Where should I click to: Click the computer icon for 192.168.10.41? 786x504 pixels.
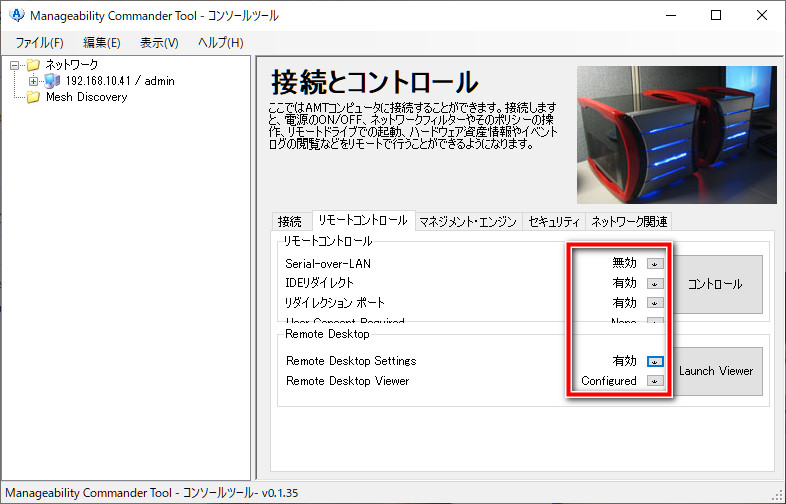coord(52,81)
